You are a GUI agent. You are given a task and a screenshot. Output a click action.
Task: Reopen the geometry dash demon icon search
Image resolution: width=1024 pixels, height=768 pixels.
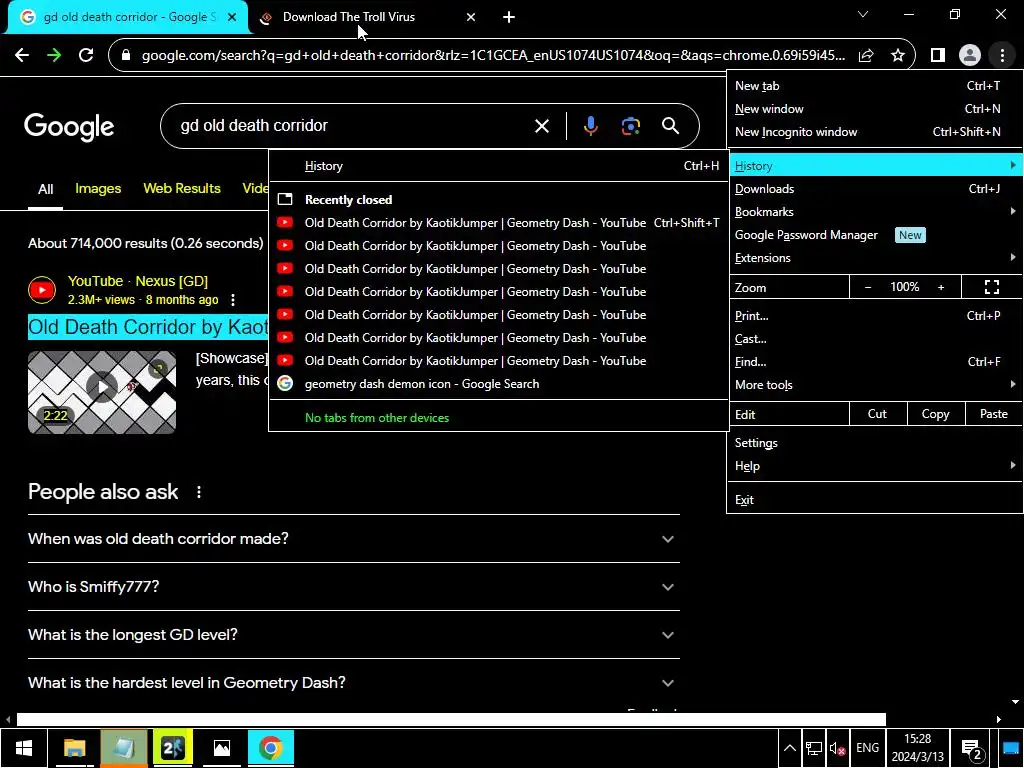499,384
